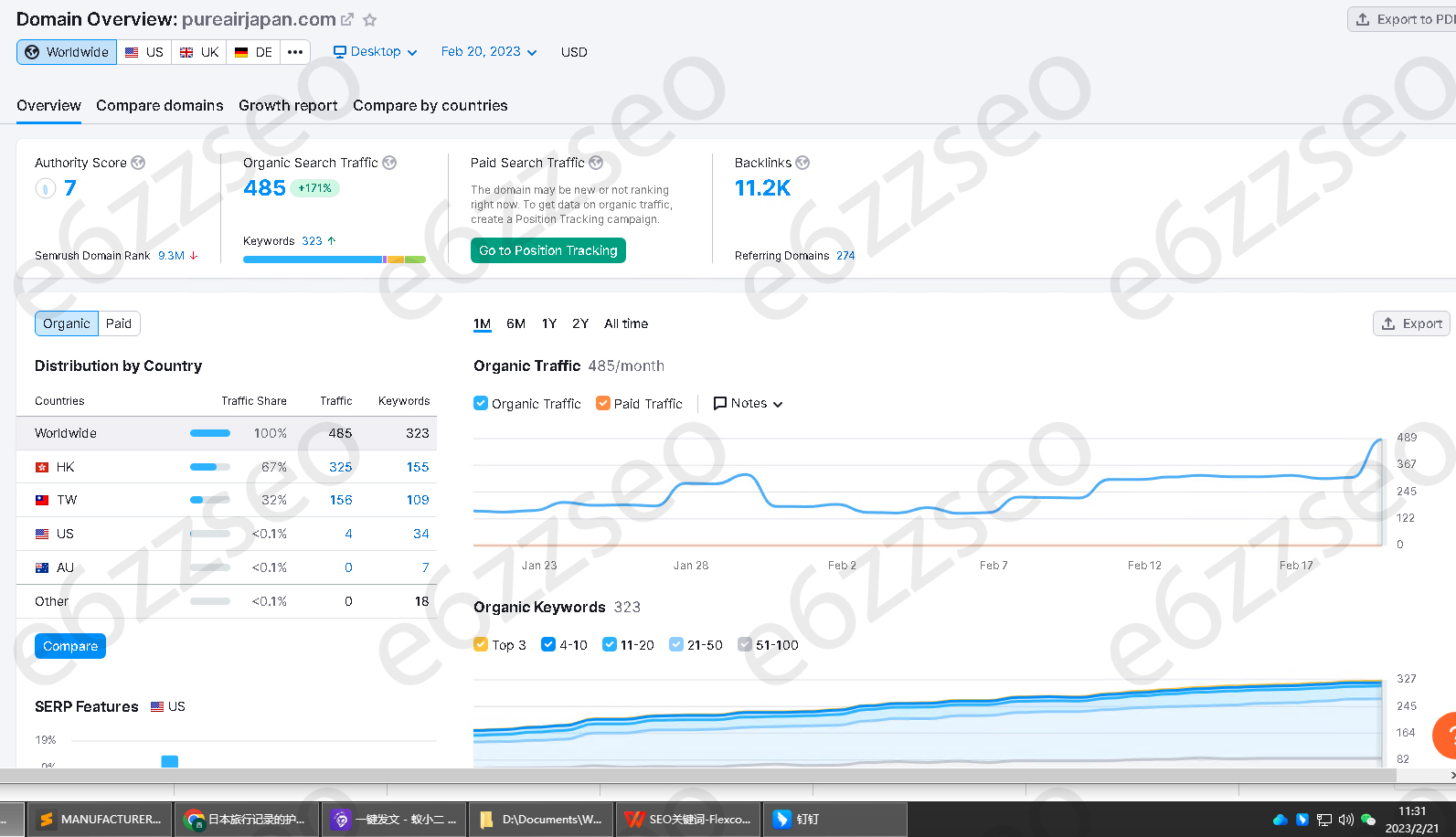This screenshot has width=1456, height=837.
Task: Click the Authority Score circular gauge icon
Action: [x=45, y=188]
